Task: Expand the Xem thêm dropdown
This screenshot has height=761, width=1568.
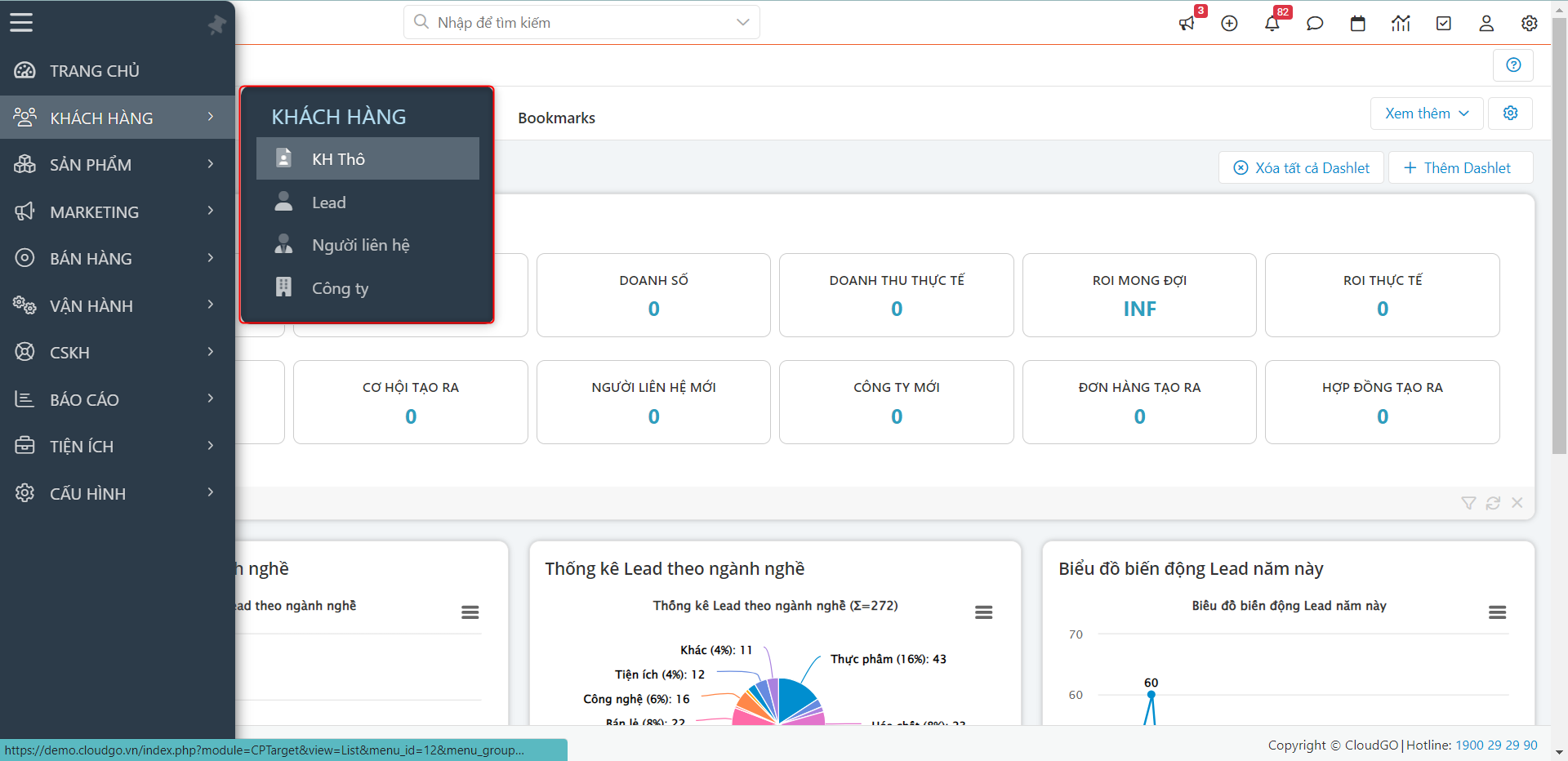Action: point(1427,113)
